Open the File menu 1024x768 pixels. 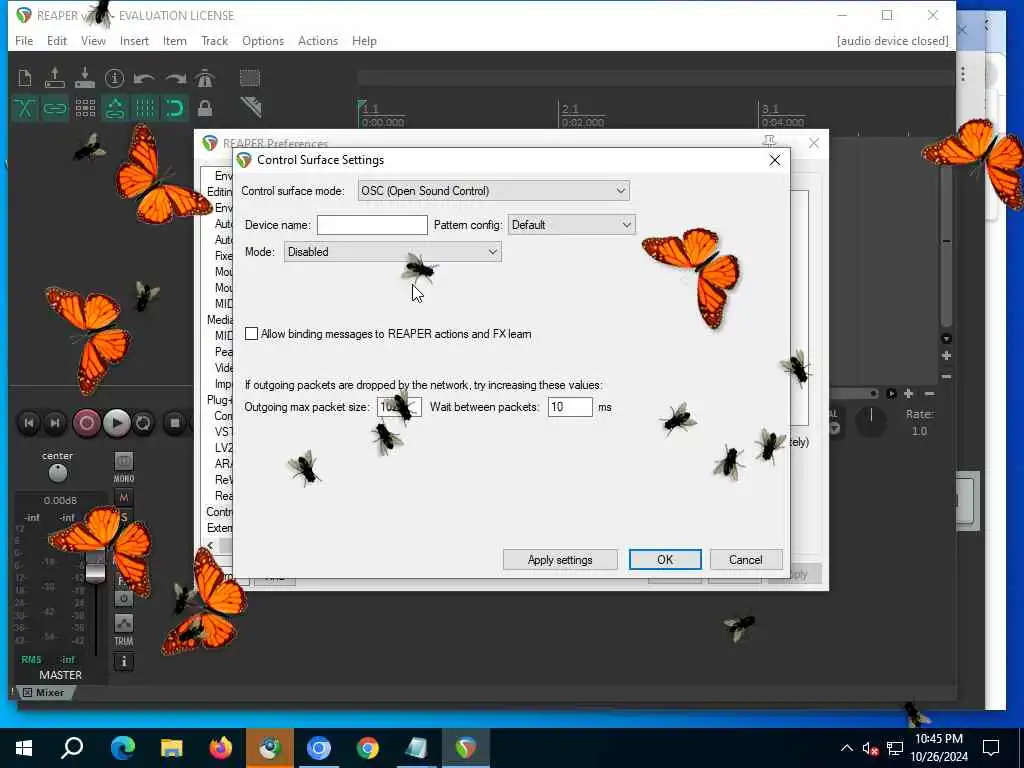point(24,40)
